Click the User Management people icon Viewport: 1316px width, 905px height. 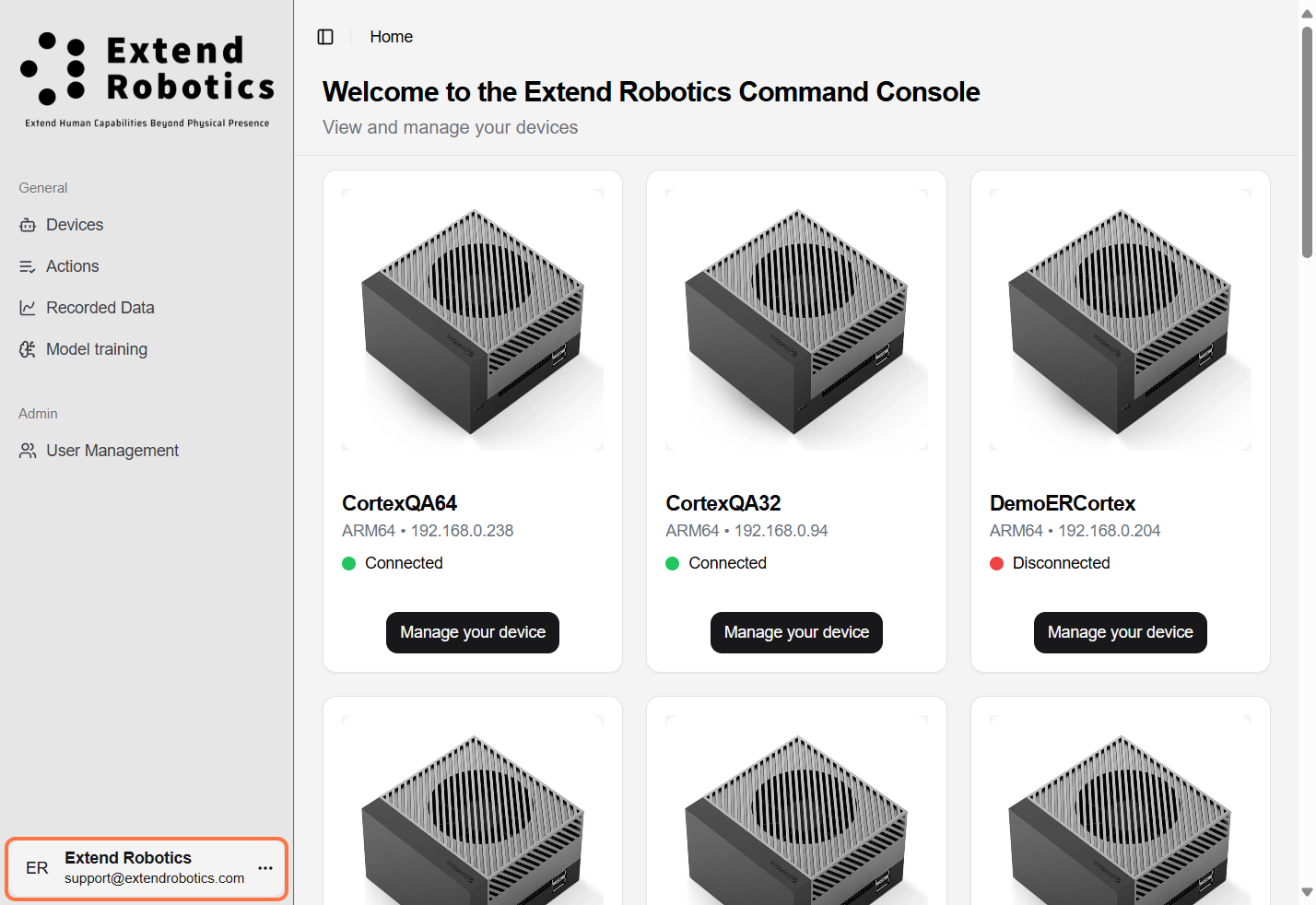28,451
